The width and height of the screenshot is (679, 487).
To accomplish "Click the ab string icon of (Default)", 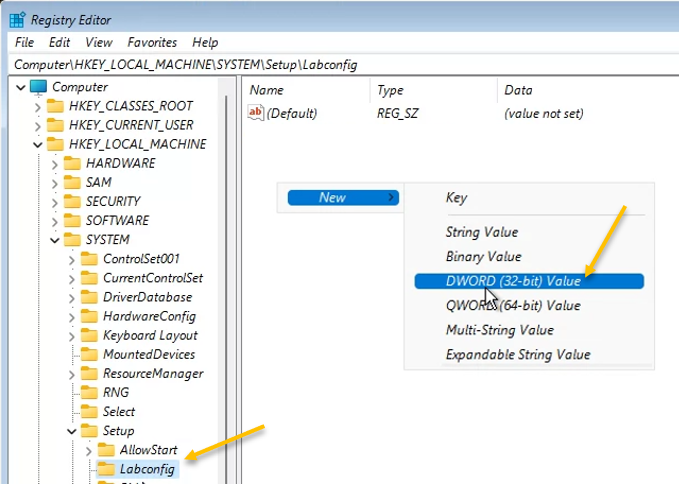I will pyautogui.click(x=255, y=113).
